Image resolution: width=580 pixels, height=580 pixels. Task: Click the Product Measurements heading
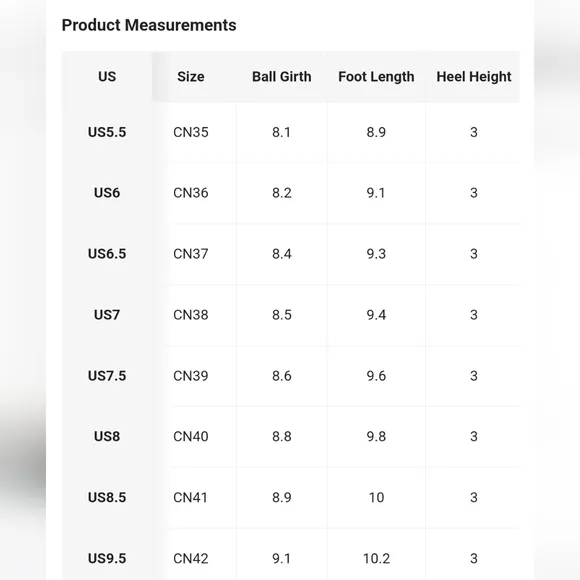149,25
